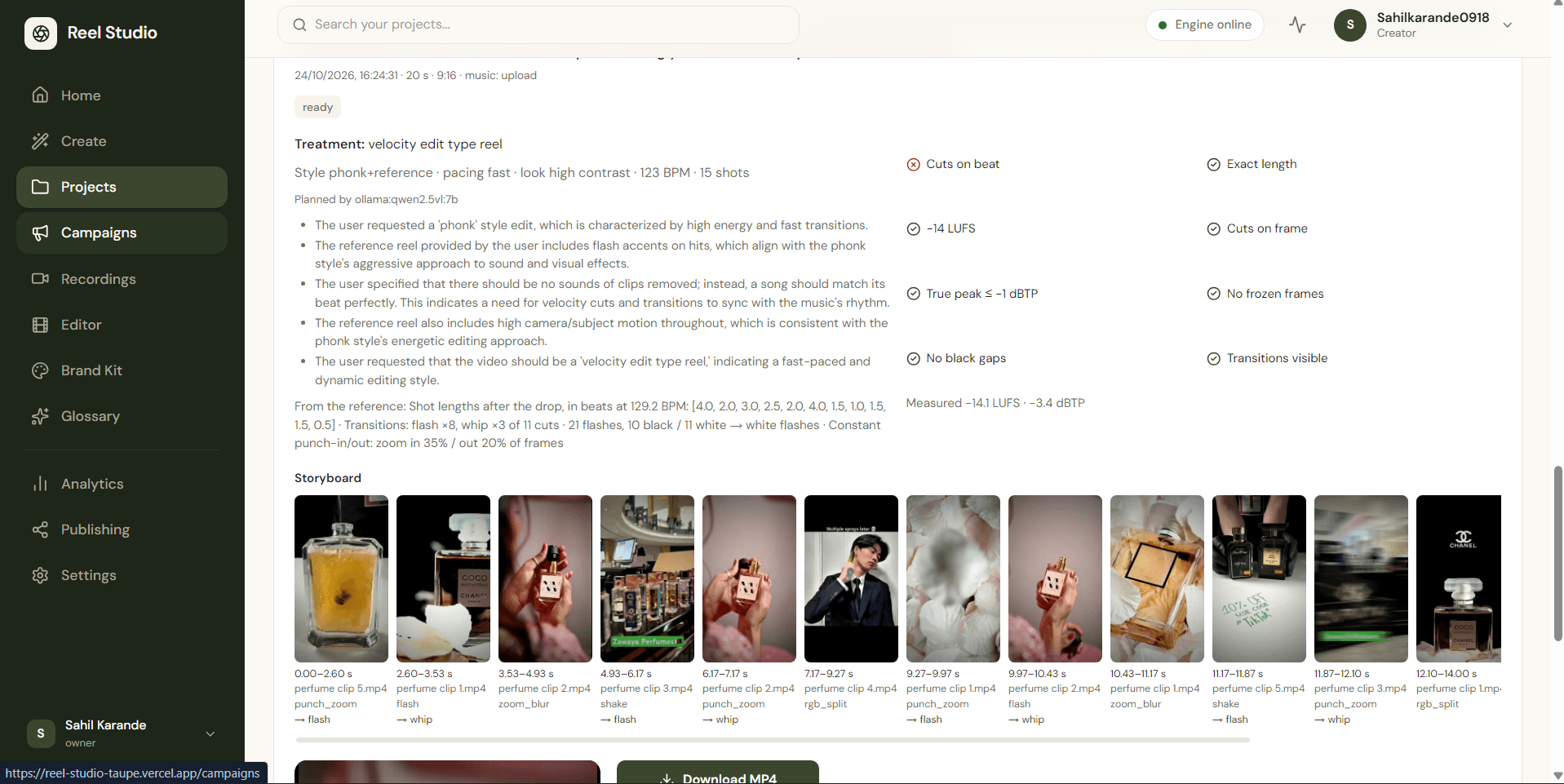Click the Editor film icon
This screenshot has height=784, width=1564.
click(x=40, y=325)
